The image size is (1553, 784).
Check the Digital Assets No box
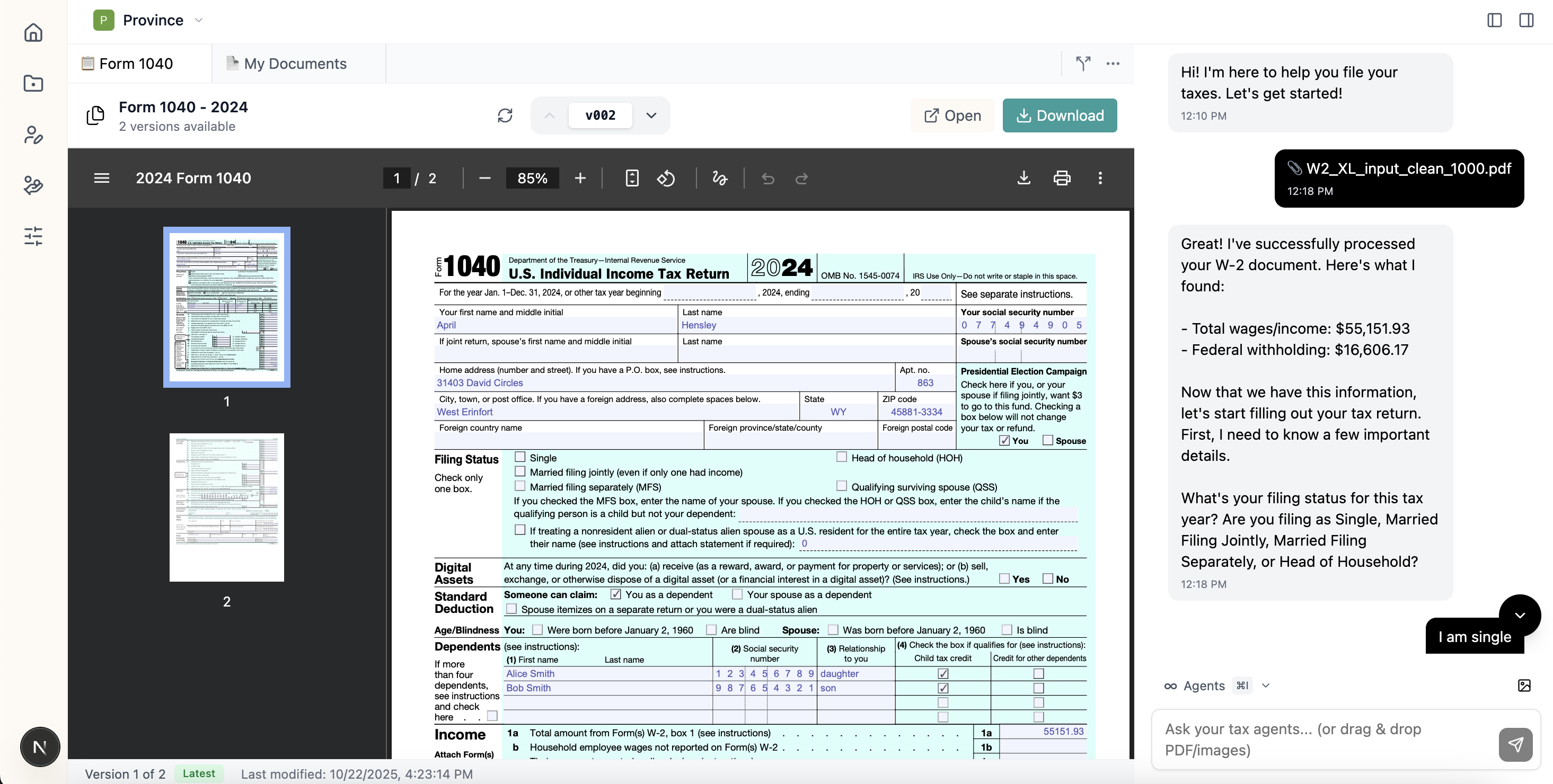pos(1047,578)
